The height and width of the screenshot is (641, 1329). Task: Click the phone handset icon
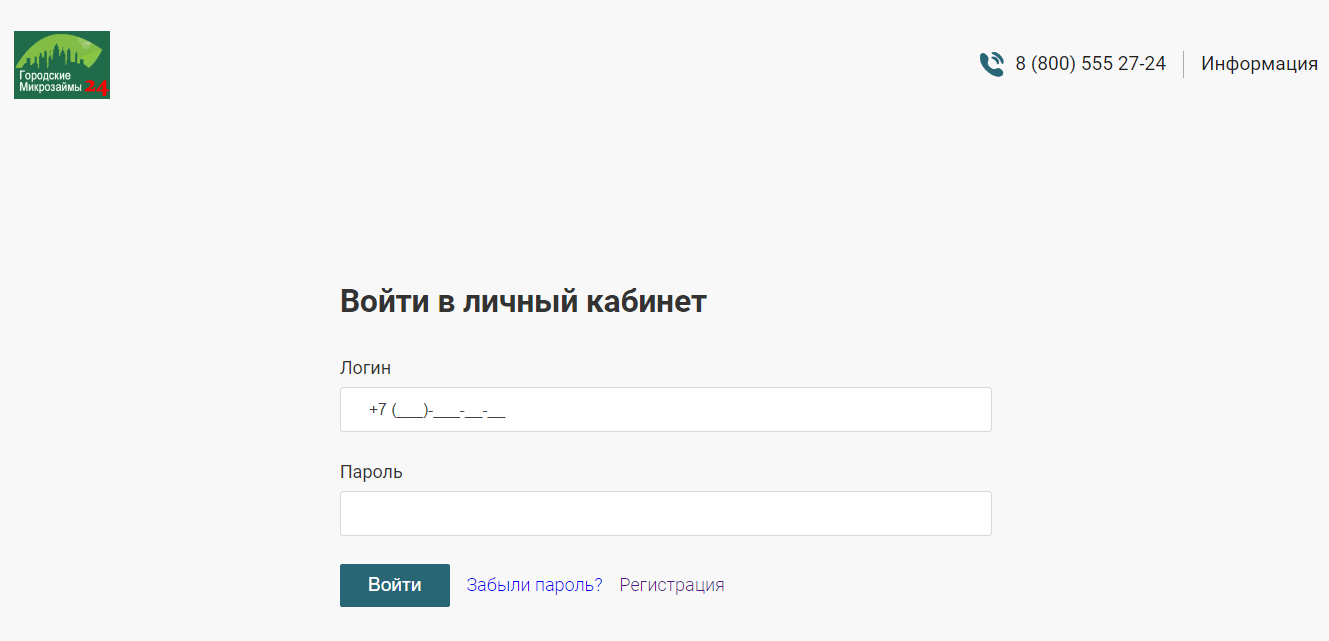click(991, 64)
